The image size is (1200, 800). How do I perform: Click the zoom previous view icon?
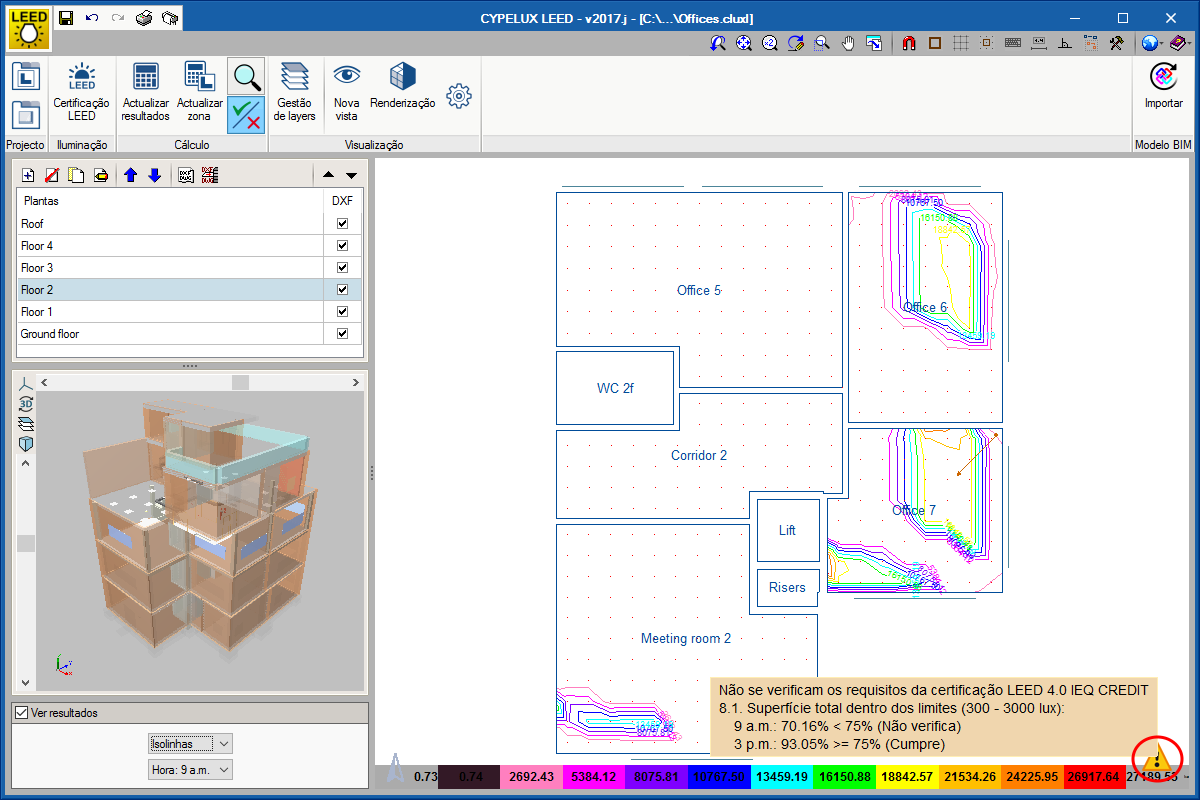click(x=718, y=43)
